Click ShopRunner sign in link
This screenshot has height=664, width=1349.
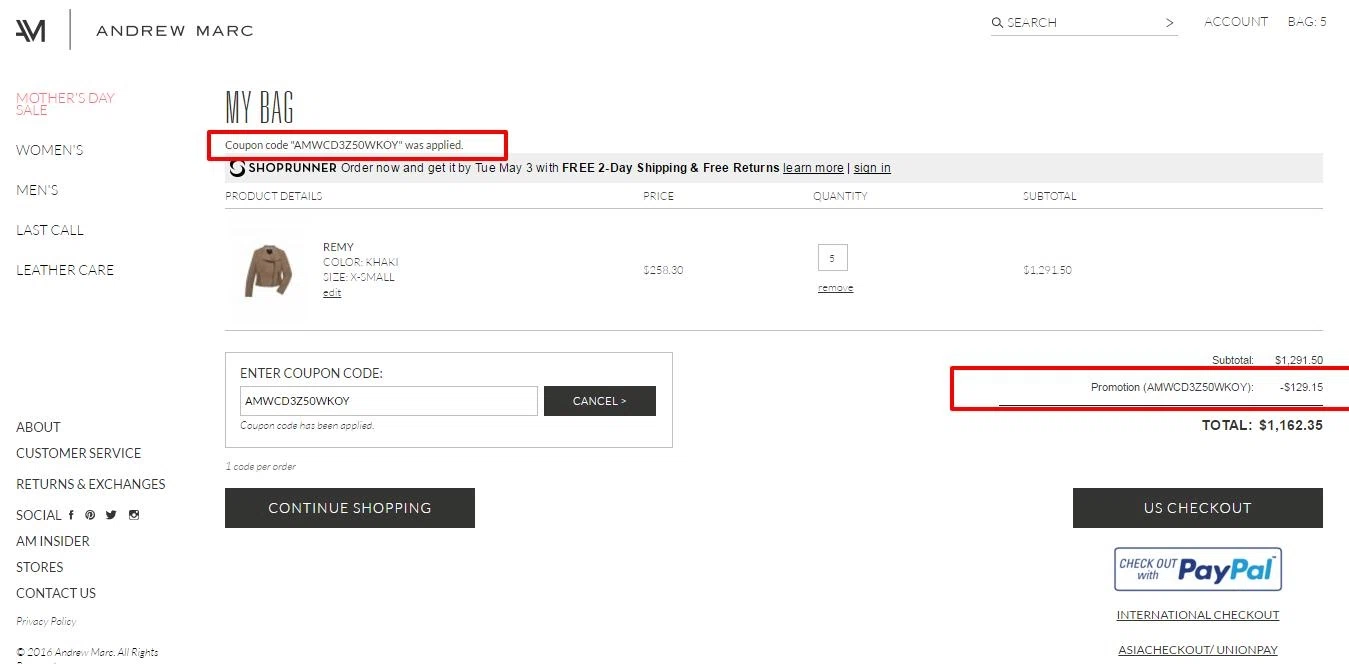point(872,168)
